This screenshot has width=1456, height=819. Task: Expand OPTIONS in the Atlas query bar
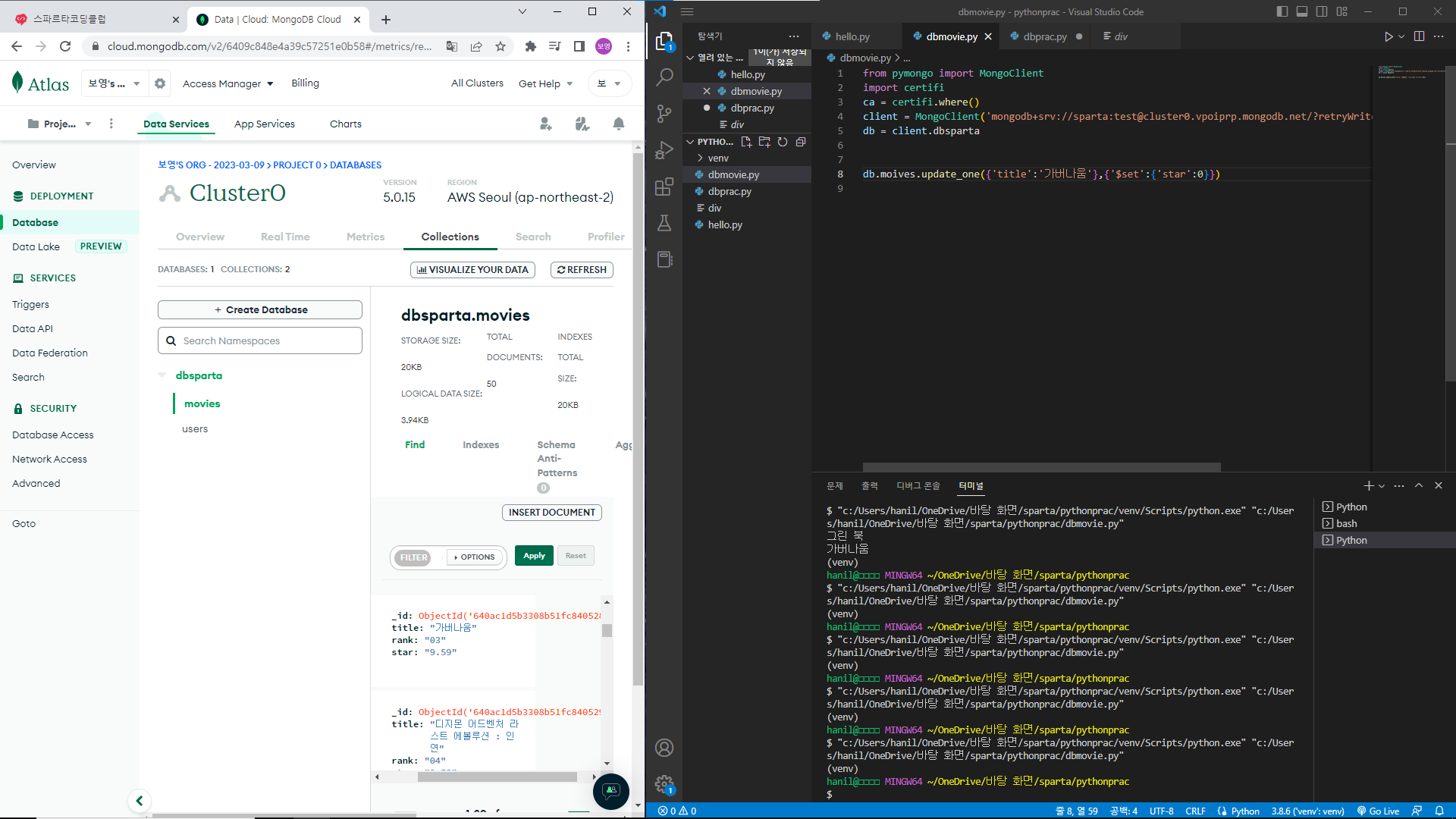click(x=475, y=557)
